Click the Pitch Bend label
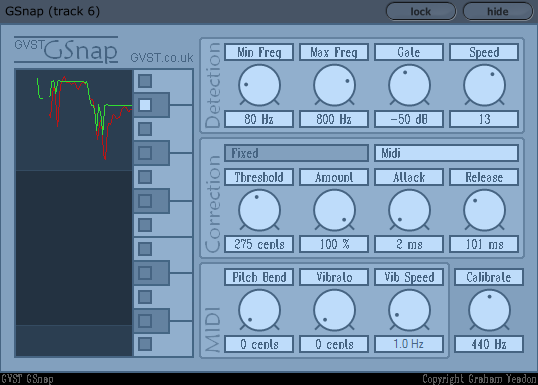 pos(259,277)
